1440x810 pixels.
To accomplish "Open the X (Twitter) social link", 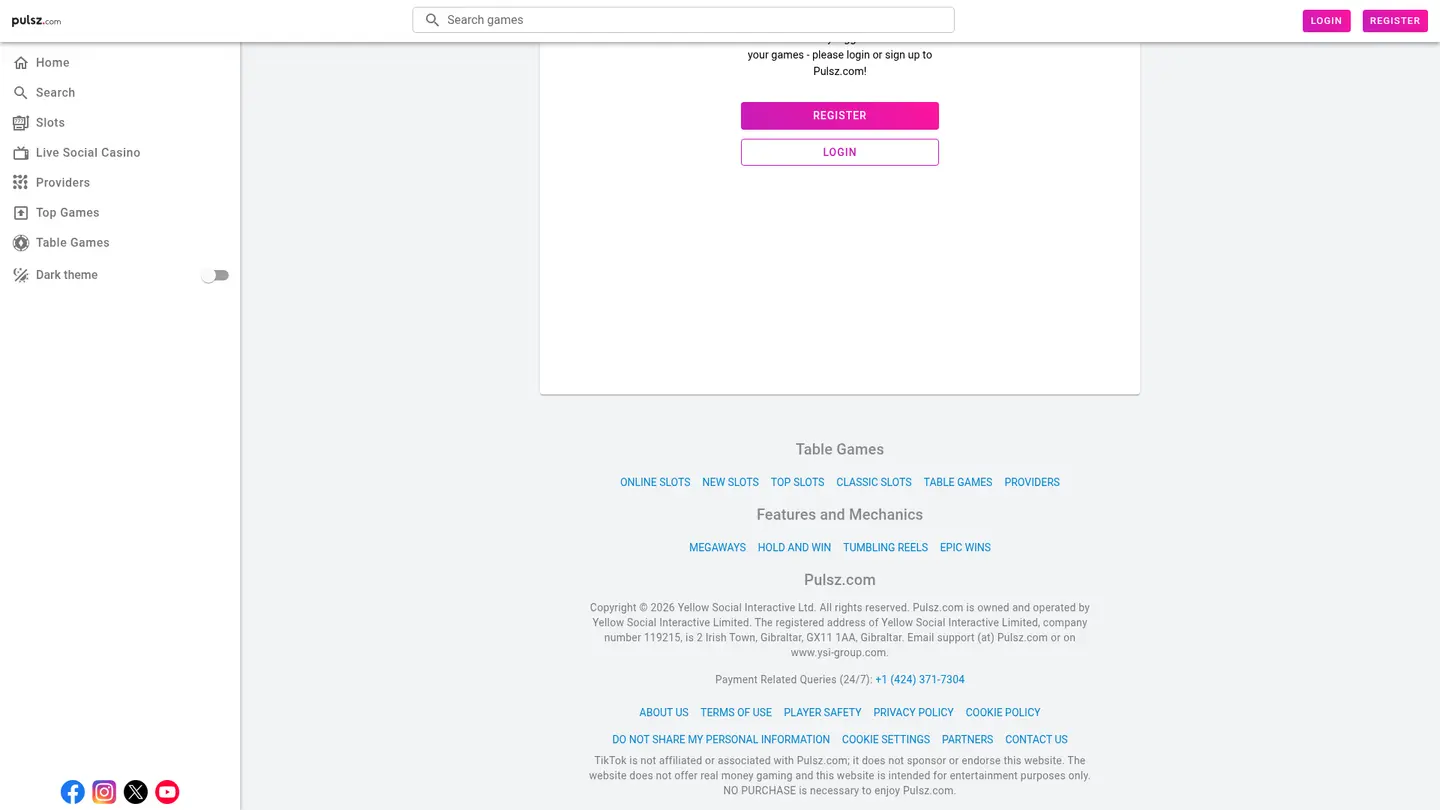I will [136, 792].
